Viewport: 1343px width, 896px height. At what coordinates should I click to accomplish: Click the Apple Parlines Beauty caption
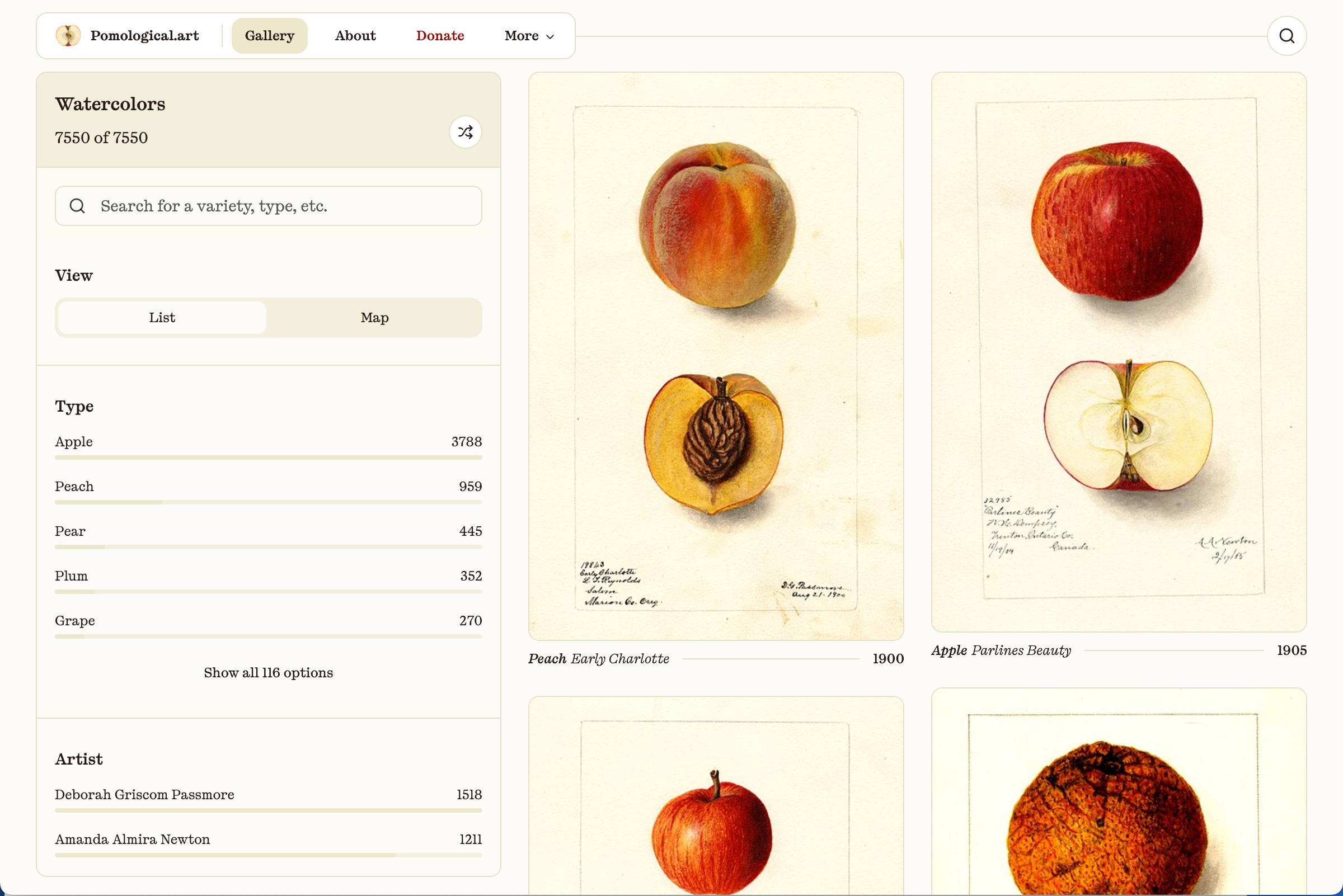coord(1001,650)
